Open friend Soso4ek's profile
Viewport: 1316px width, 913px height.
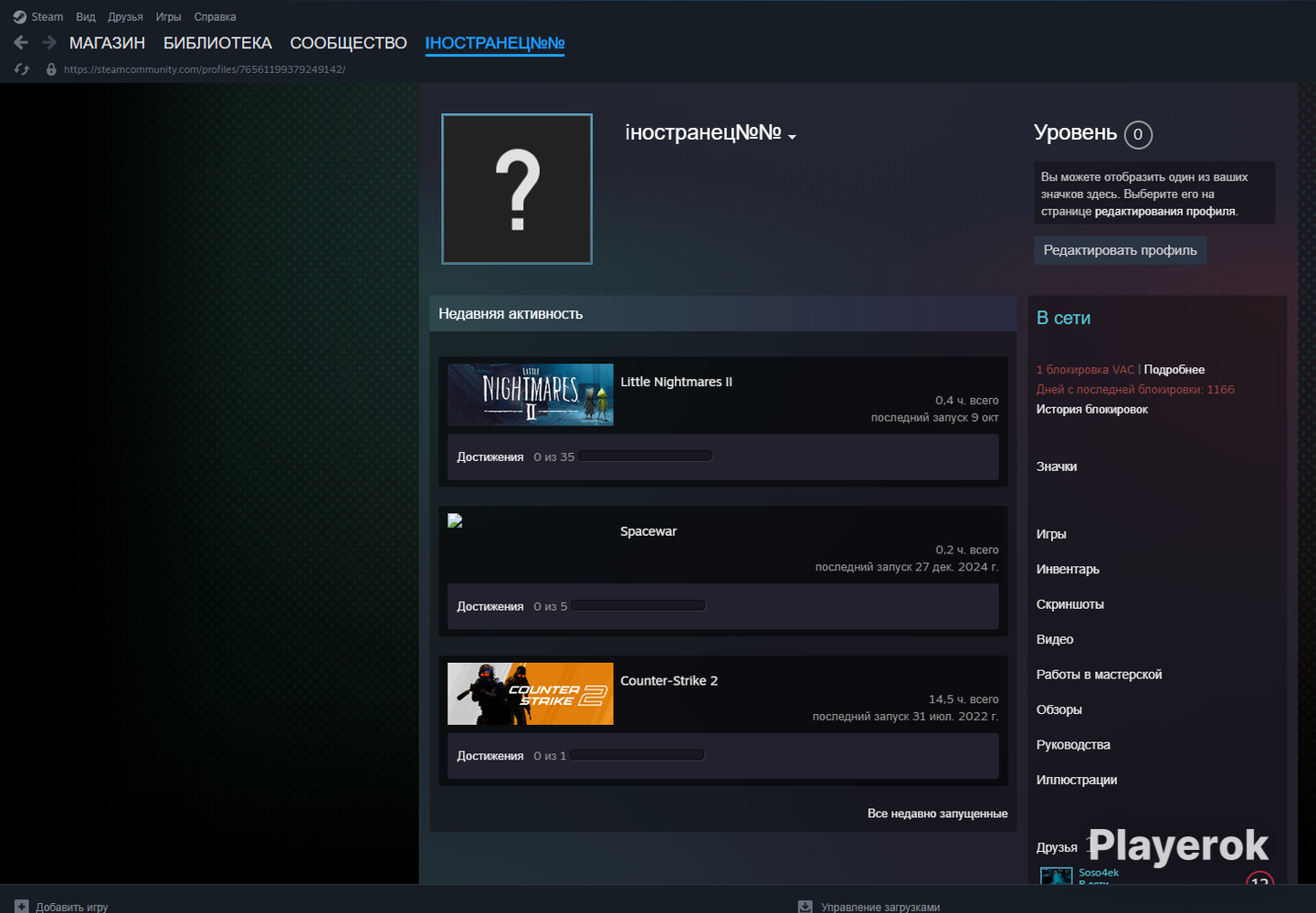1099,873
